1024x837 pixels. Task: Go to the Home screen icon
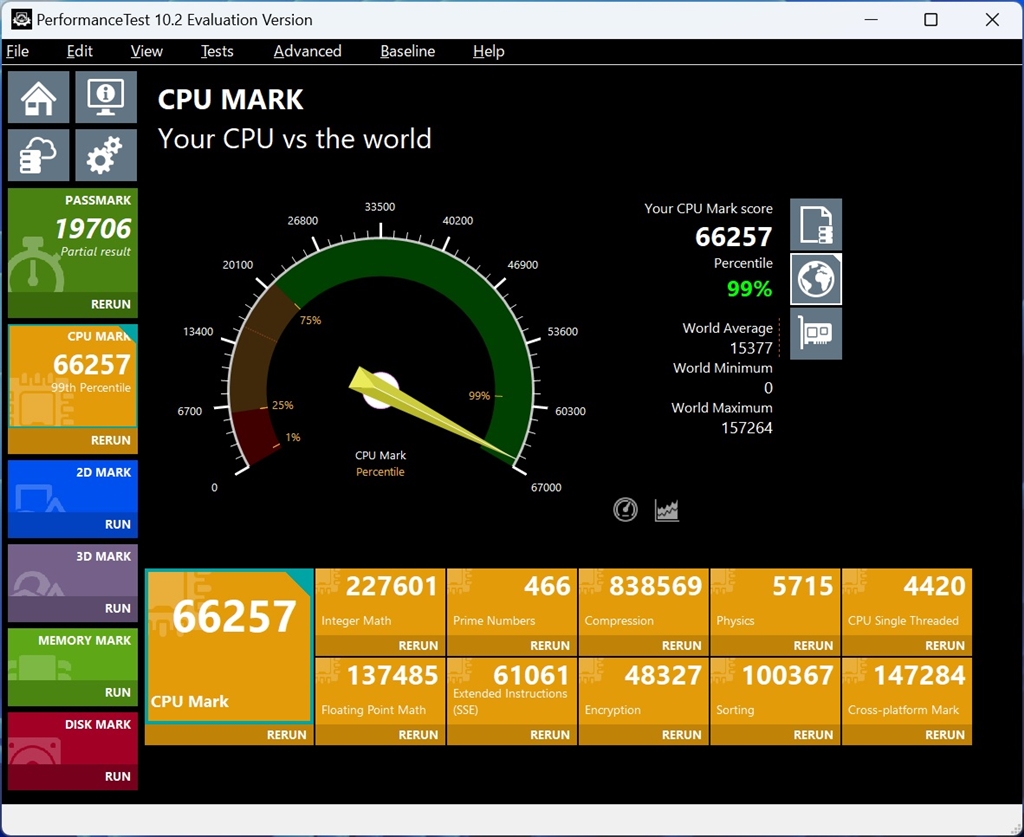39,97
